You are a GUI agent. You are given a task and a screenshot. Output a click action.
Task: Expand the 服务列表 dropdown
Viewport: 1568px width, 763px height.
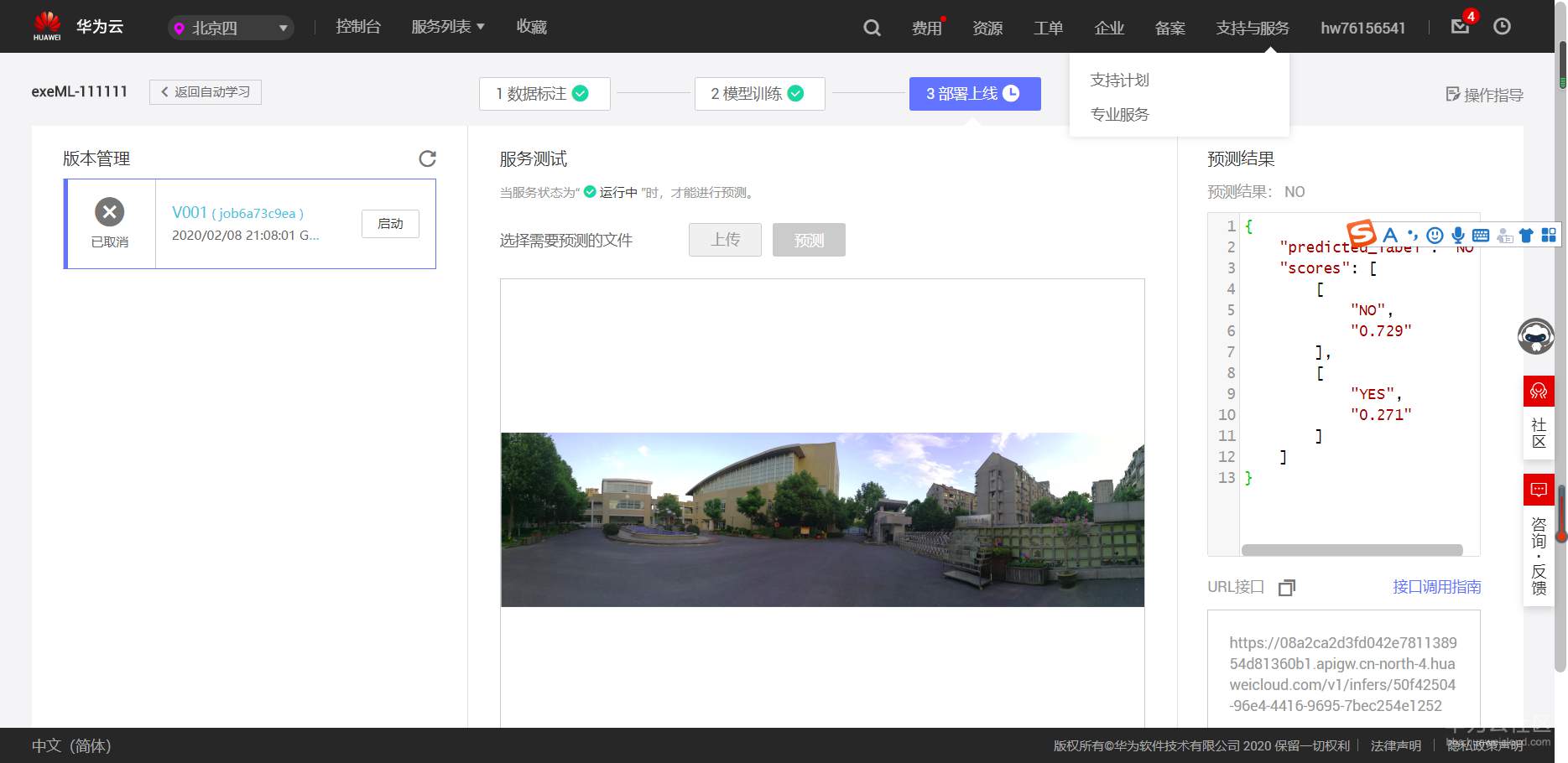447,26
